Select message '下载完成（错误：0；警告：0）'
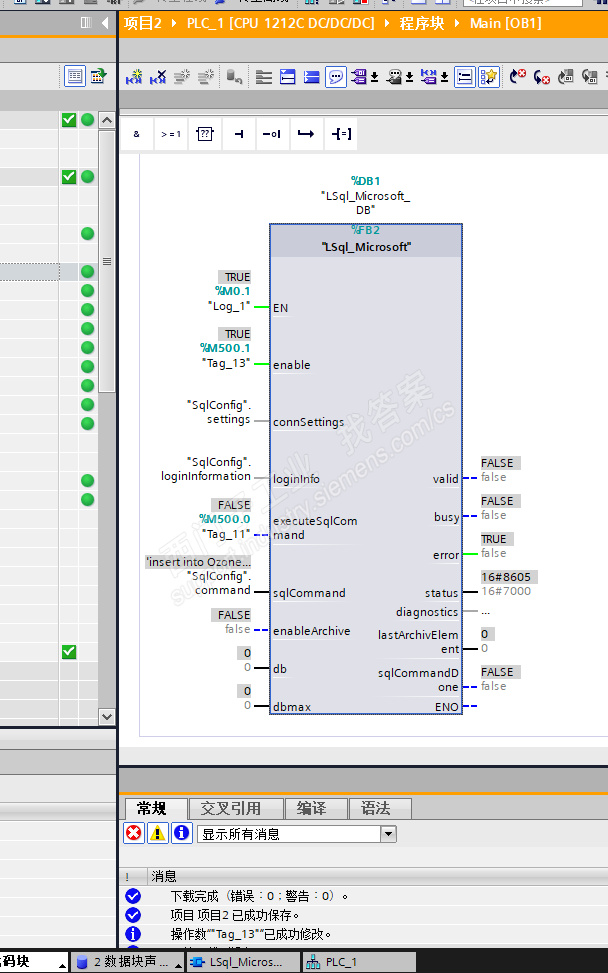The height and width of the screenshot is (973, 608). click(259, 896)
